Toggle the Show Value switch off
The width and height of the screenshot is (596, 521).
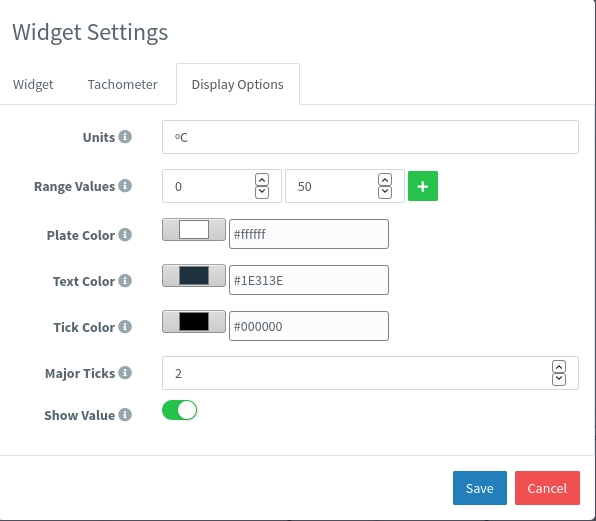click(x=179, y=410)
